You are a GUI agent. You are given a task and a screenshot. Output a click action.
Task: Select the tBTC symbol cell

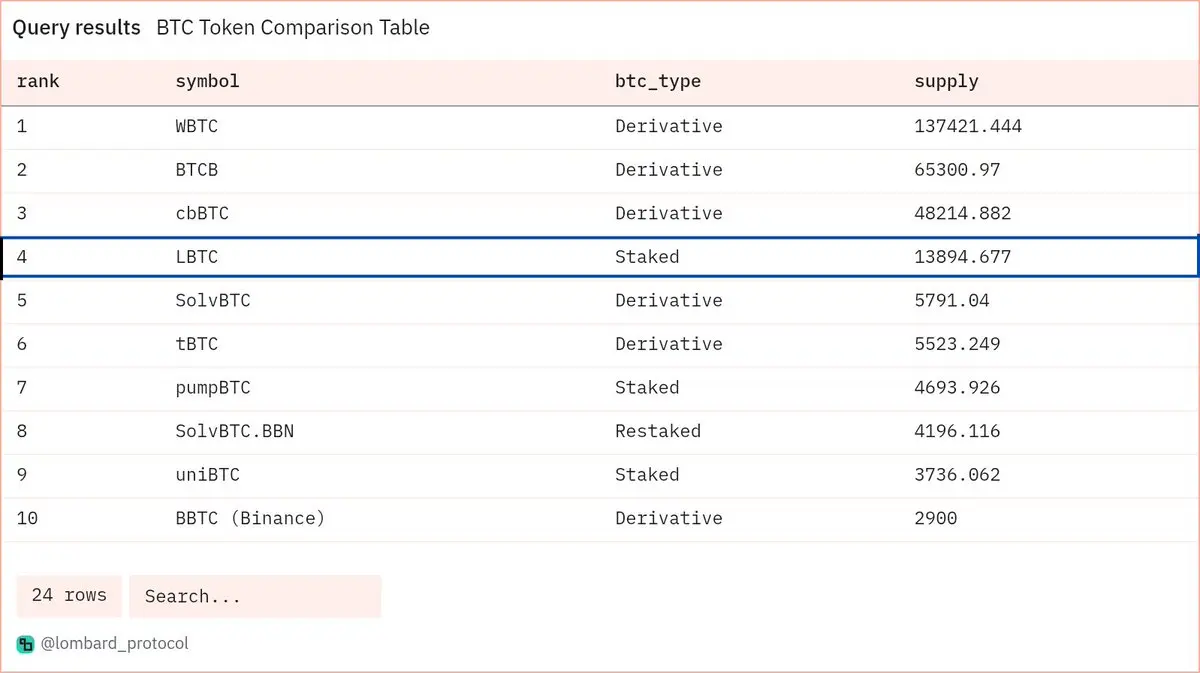pos(196,344)
